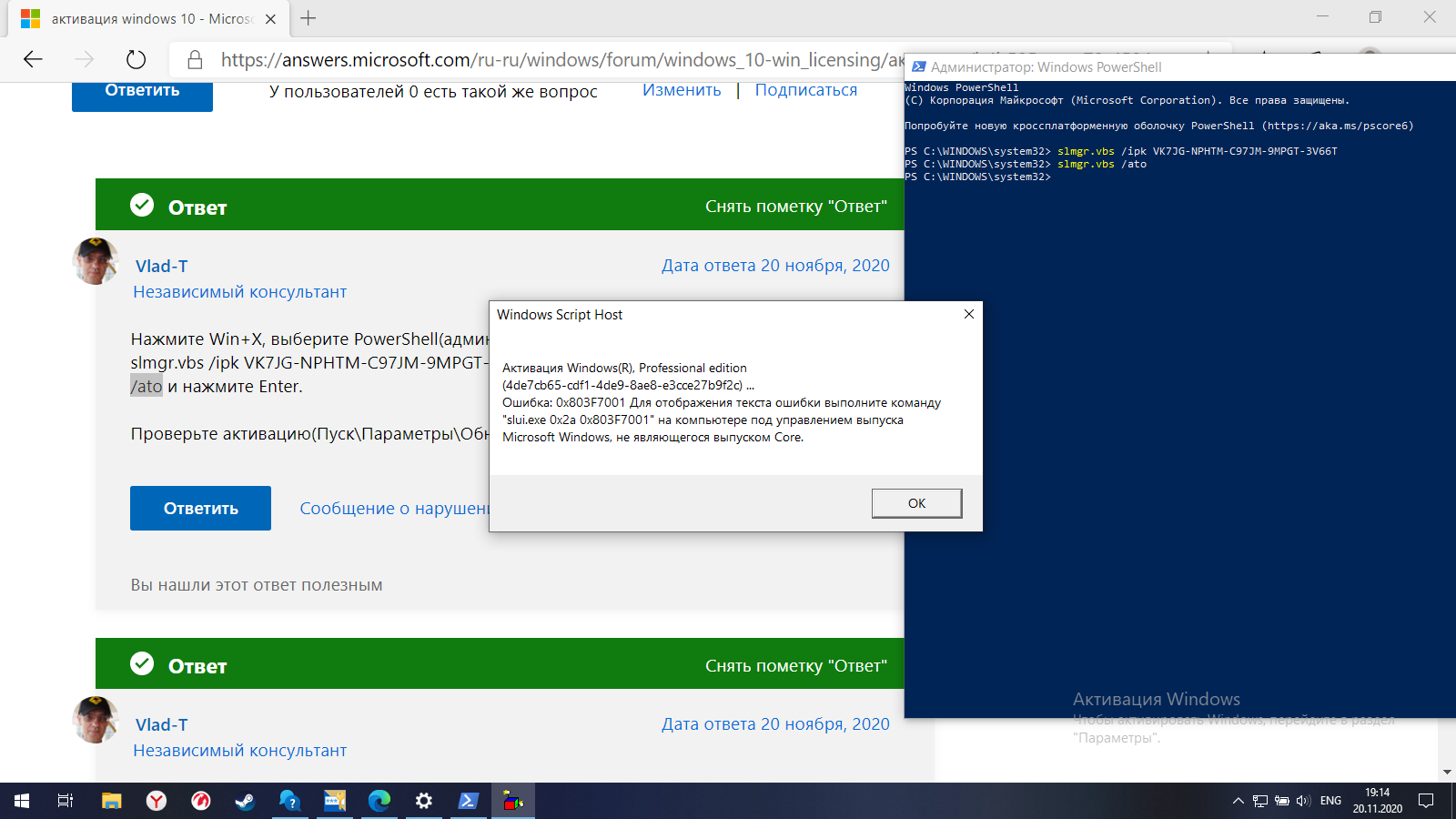The image size is (1456, 819).
Task: Click the answers.microsoft.com address bar
Action: [x=560, y=60]
